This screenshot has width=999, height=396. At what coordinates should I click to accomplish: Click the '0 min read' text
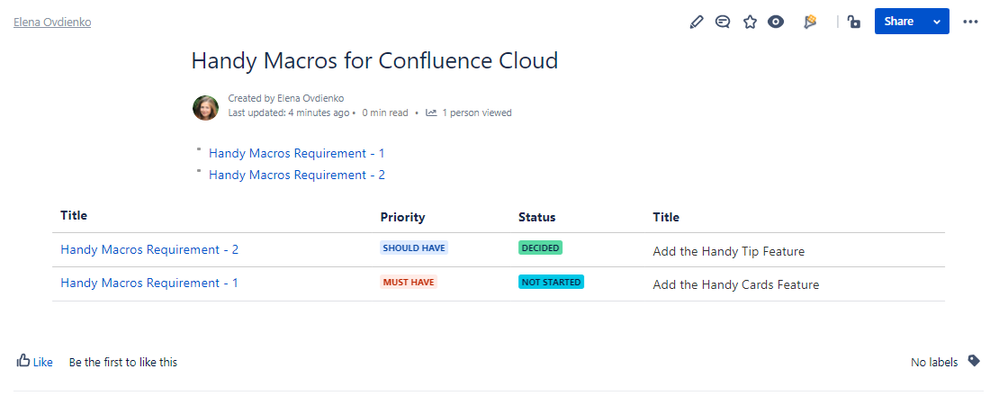385,113
